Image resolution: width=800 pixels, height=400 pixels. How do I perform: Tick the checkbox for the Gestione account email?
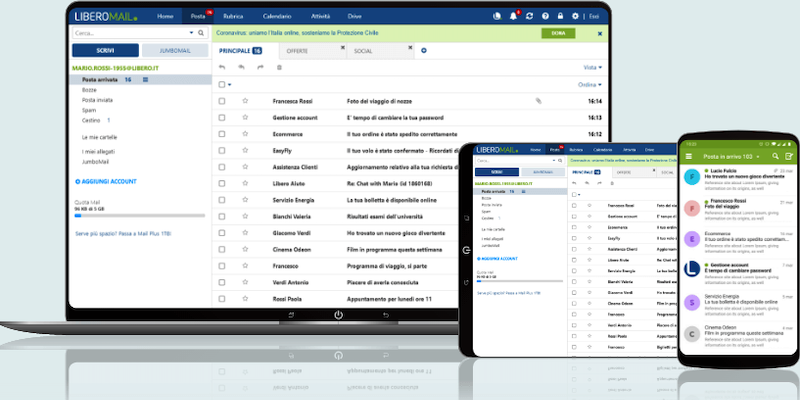coord(222,116)
